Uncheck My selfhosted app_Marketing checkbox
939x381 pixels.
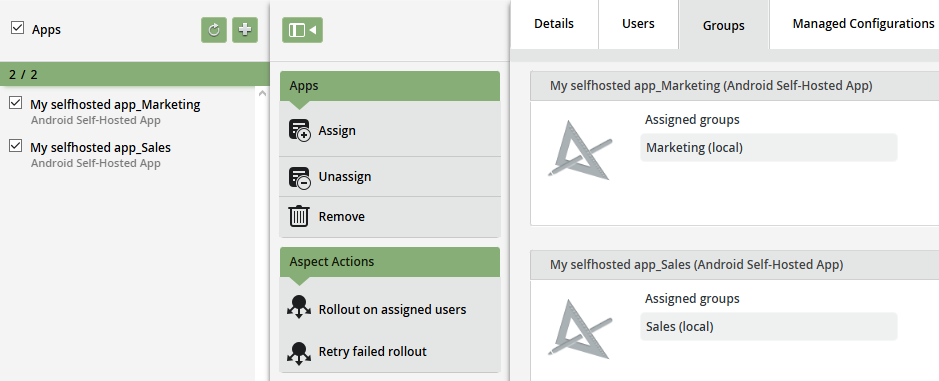click(16, 103)
